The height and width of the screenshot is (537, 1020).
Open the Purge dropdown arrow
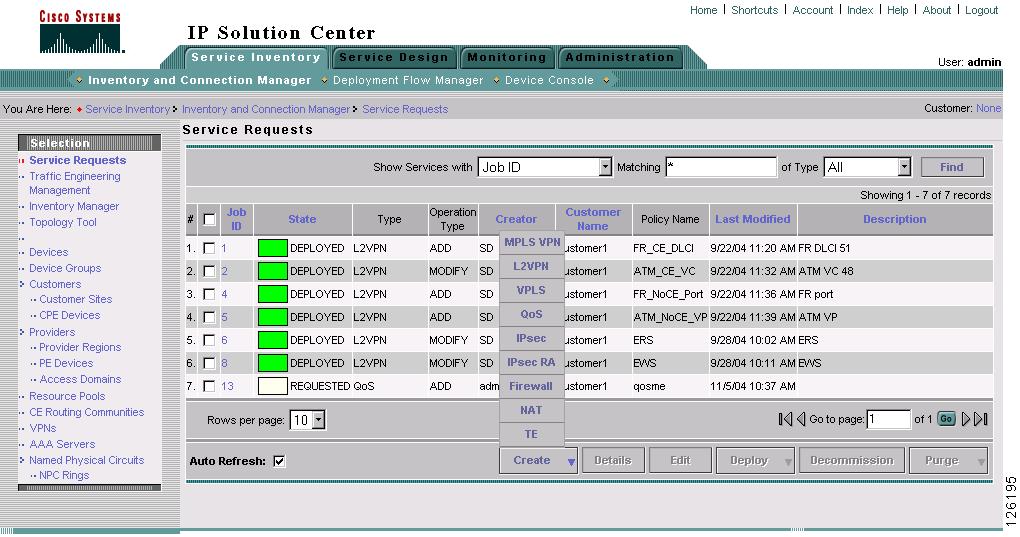coord(981,461)
